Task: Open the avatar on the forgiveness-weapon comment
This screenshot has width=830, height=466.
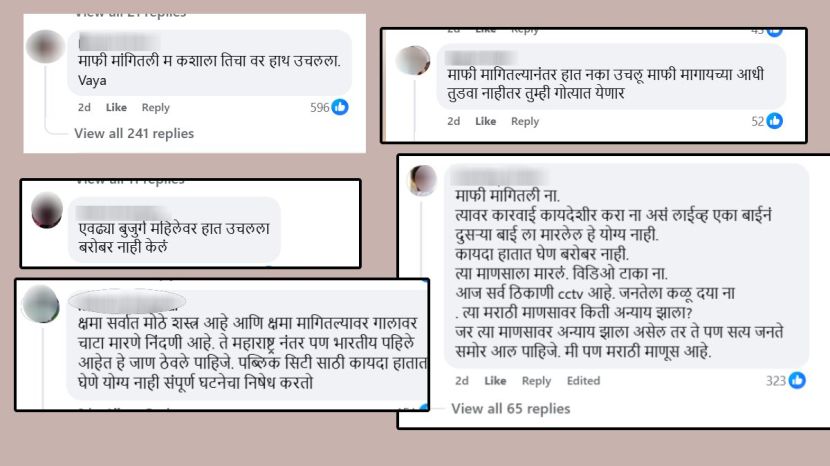Action: click(41, 303)
